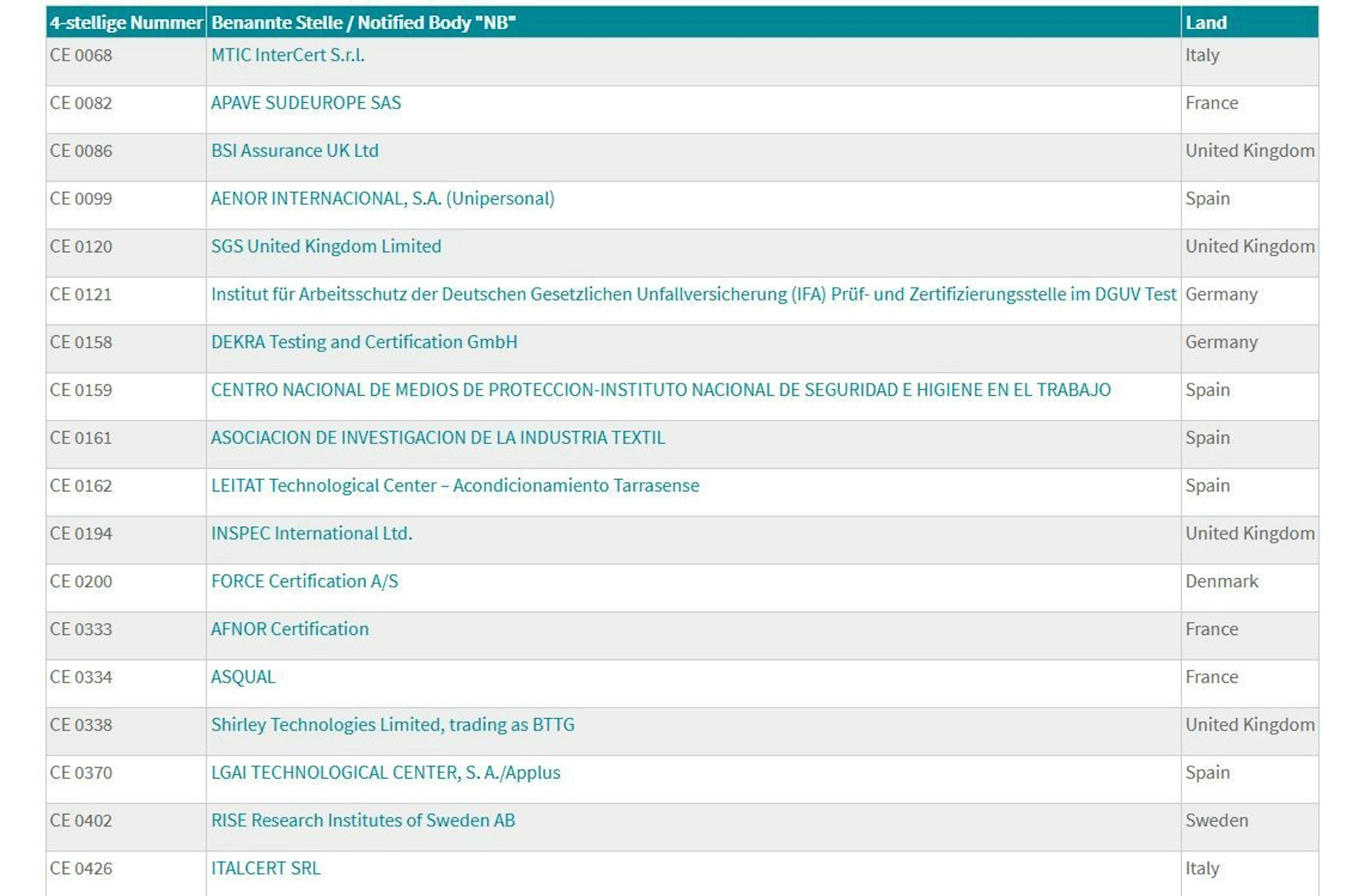Click the ASQUAL link
Image resolution: width=1371 pixels, height=896 pixels.
coord(243,677)
